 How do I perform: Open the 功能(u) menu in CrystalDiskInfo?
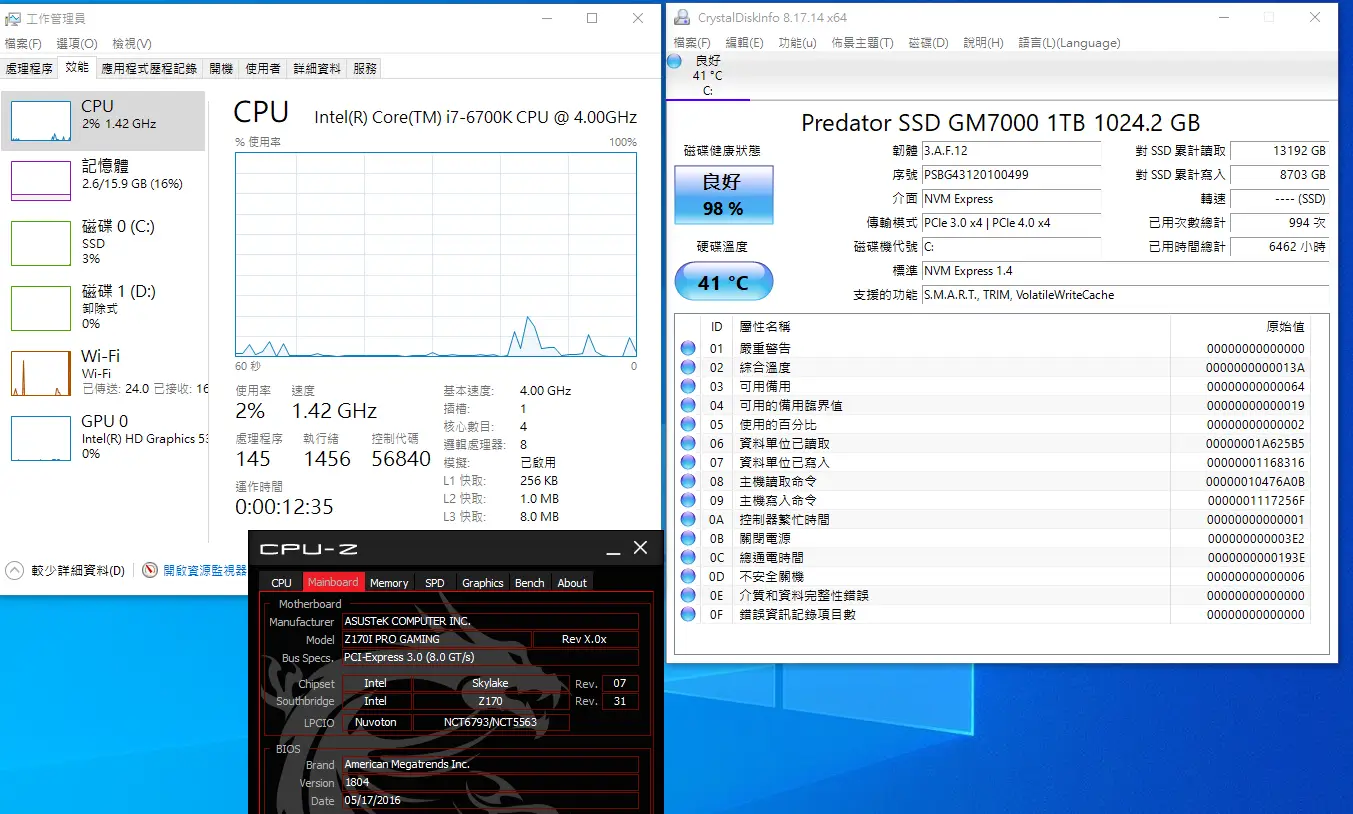pyautogui.click(x=797, y=43)
